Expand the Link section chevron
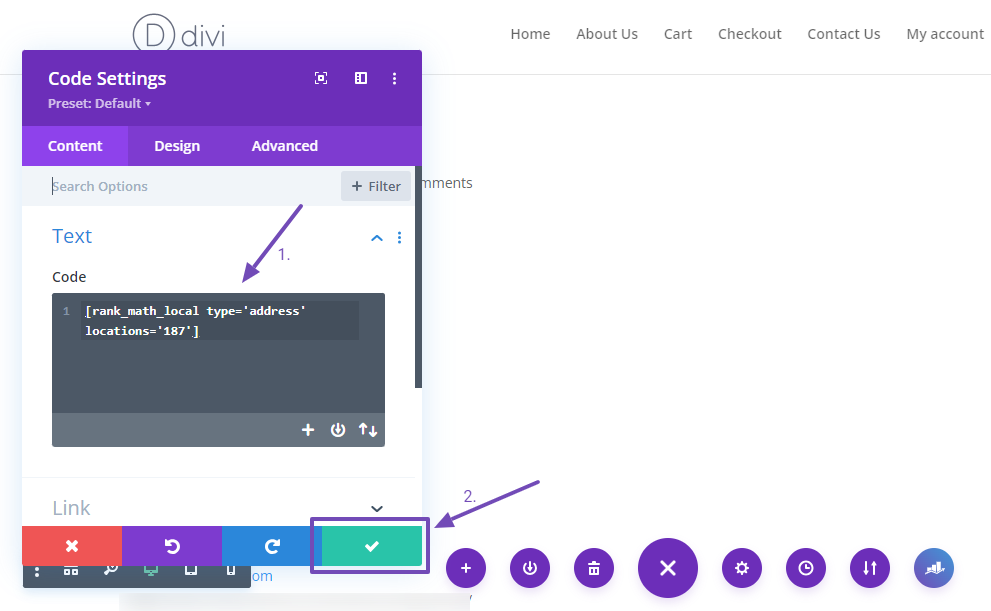The height and width of the screenshot is (611, 991). click(x=377, y=509)
